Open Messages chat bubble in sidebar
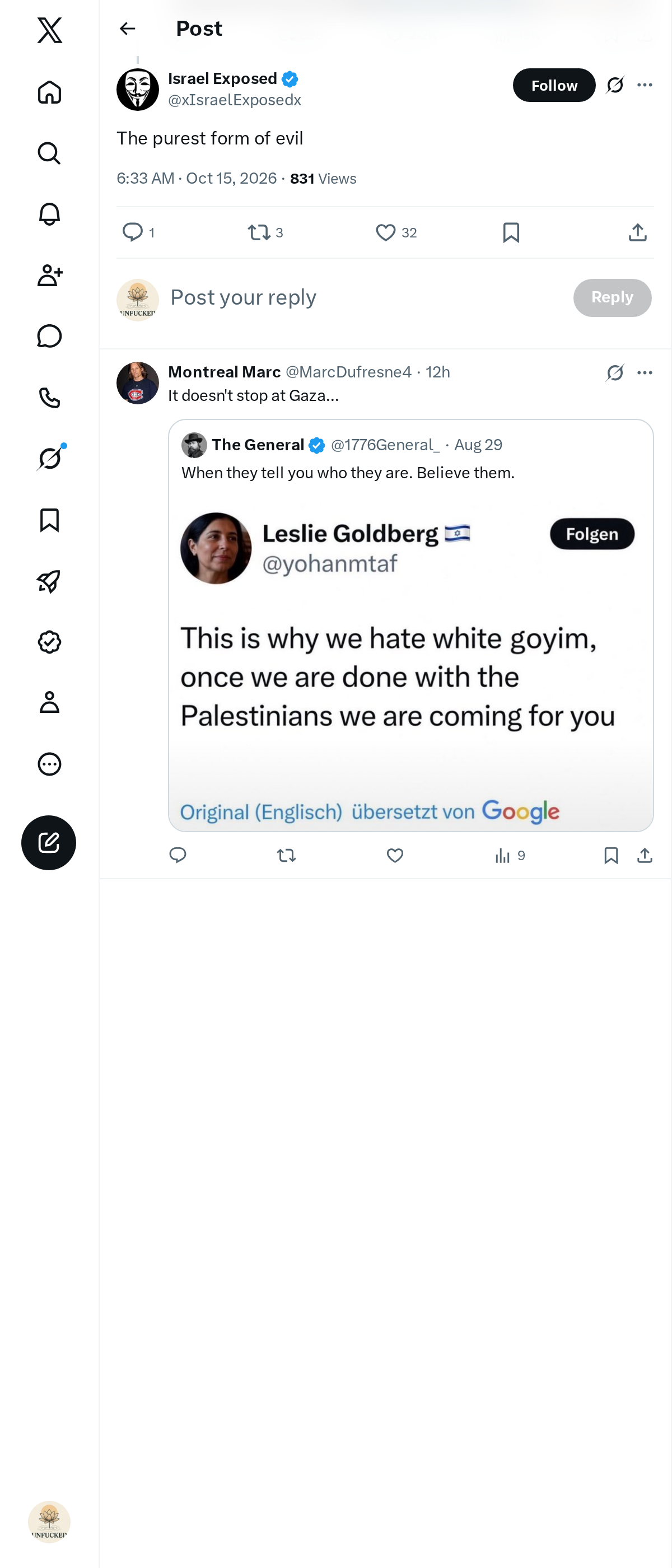The image size is (672, 1568). (49, 336)
